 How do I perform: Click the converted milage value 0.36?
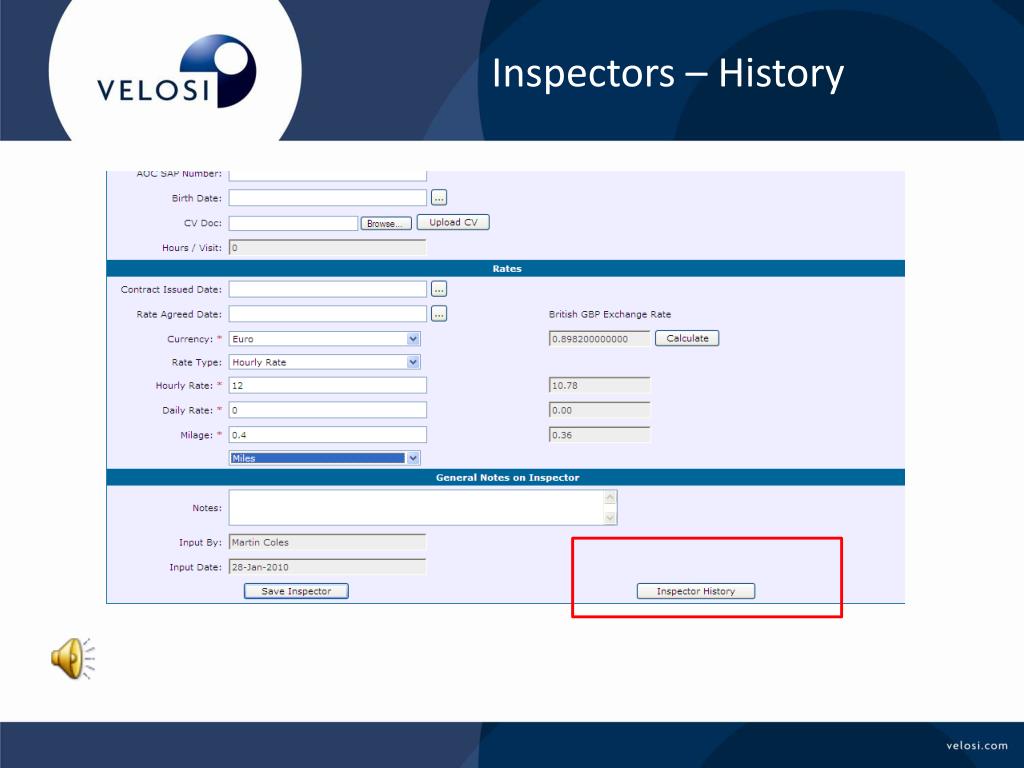pos(600,435)
